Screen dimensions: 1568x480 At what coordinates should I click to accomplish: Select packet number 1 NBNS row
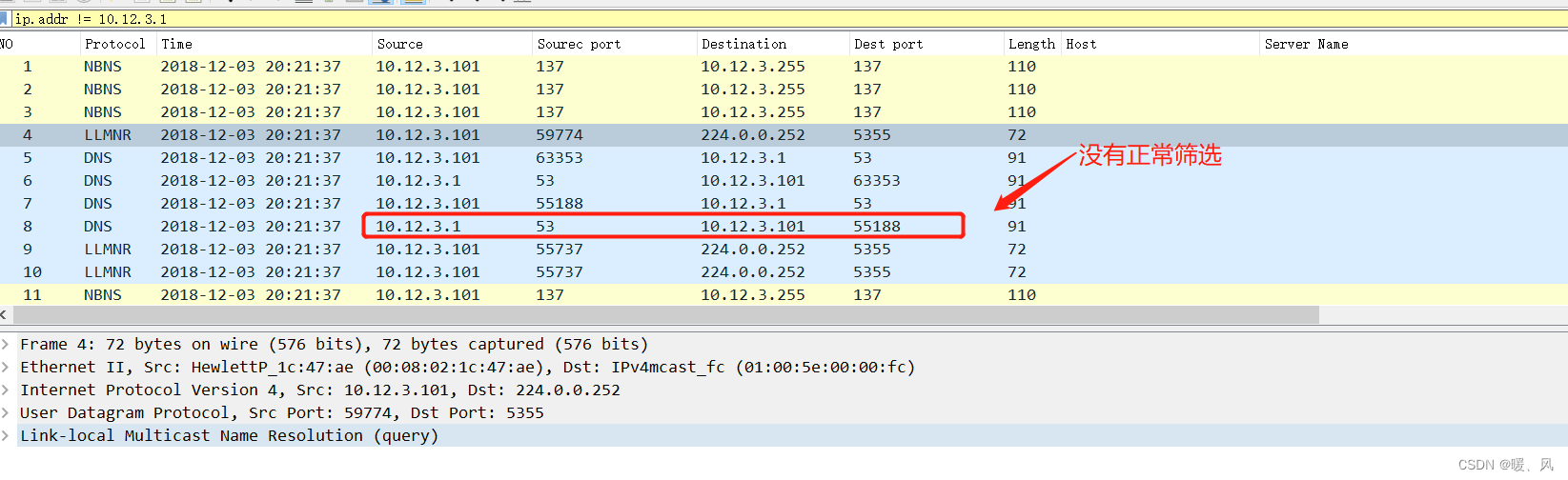[x=784, y=67]
